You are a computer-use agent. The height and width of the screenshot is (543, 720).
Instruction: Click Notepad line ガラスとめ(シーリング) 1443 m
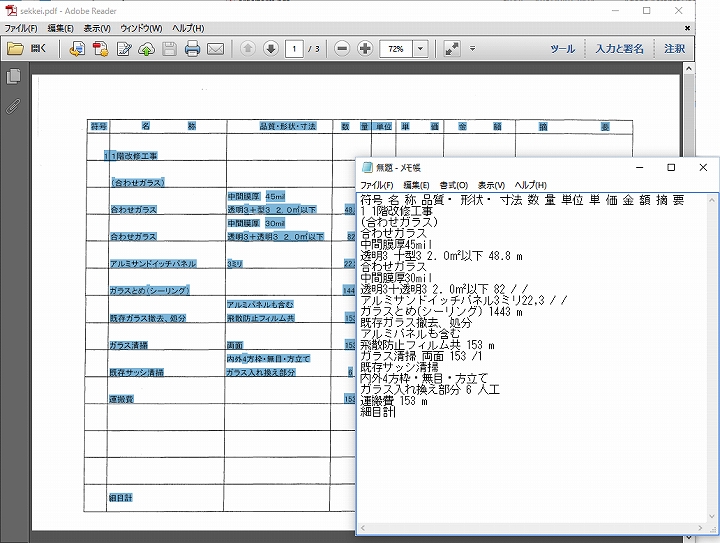441,312
